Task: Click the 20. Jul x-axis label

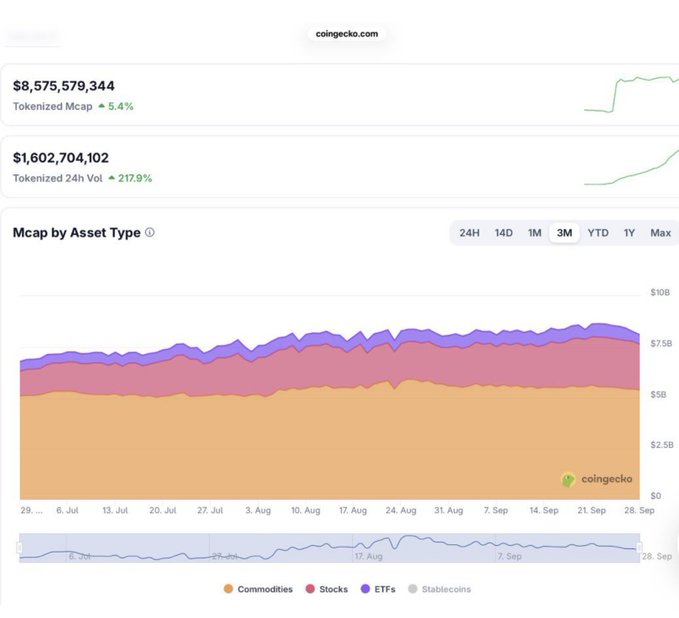Action: (163, 510)
